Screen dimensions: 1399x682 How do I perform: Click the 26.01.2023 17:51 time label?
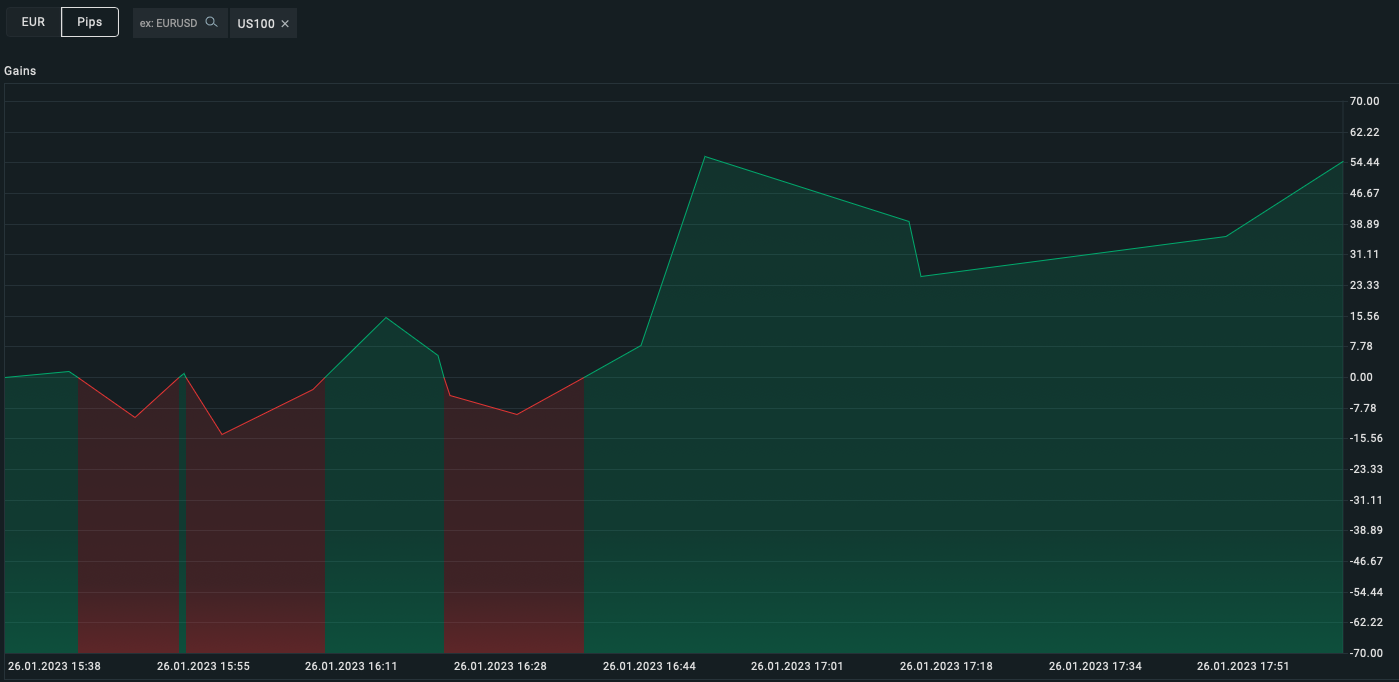pyautogui.click(x=1243, y=666)
